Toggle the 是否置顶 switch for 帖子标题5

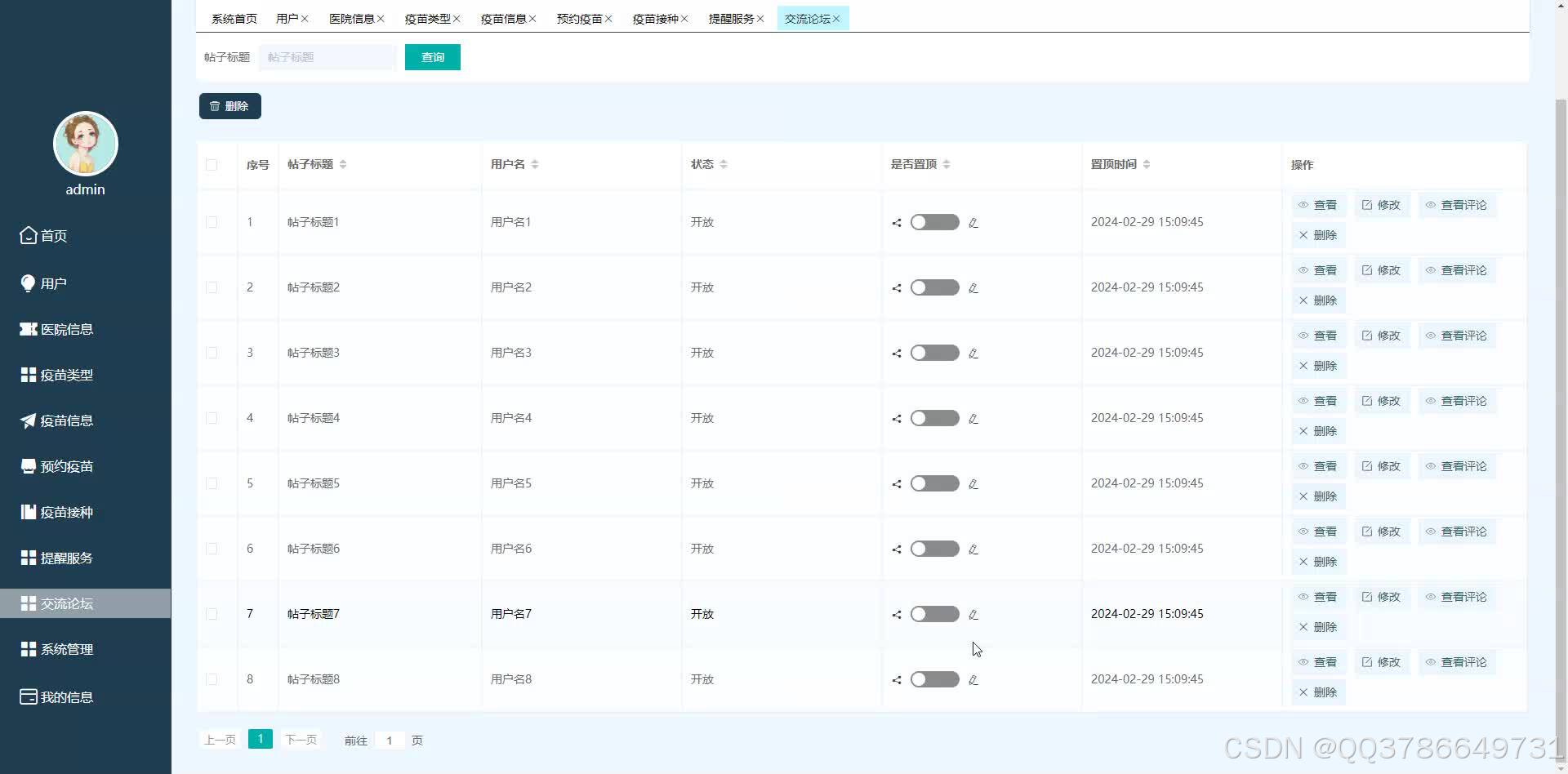coord(935,483)
